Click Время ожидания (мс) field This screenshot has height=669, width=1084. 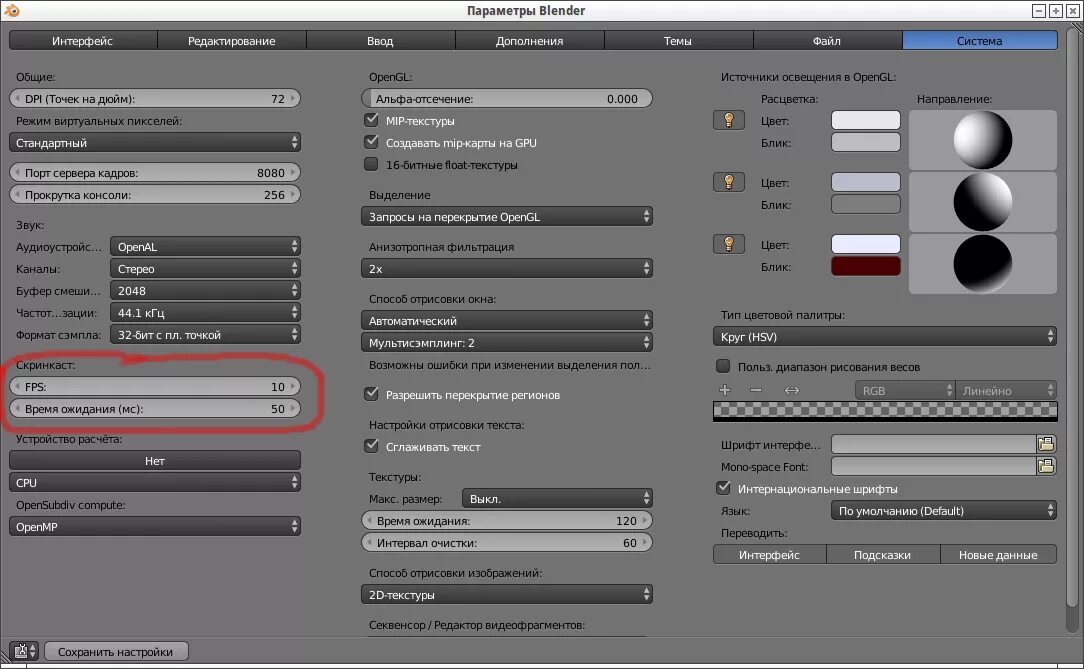[155, 408]
